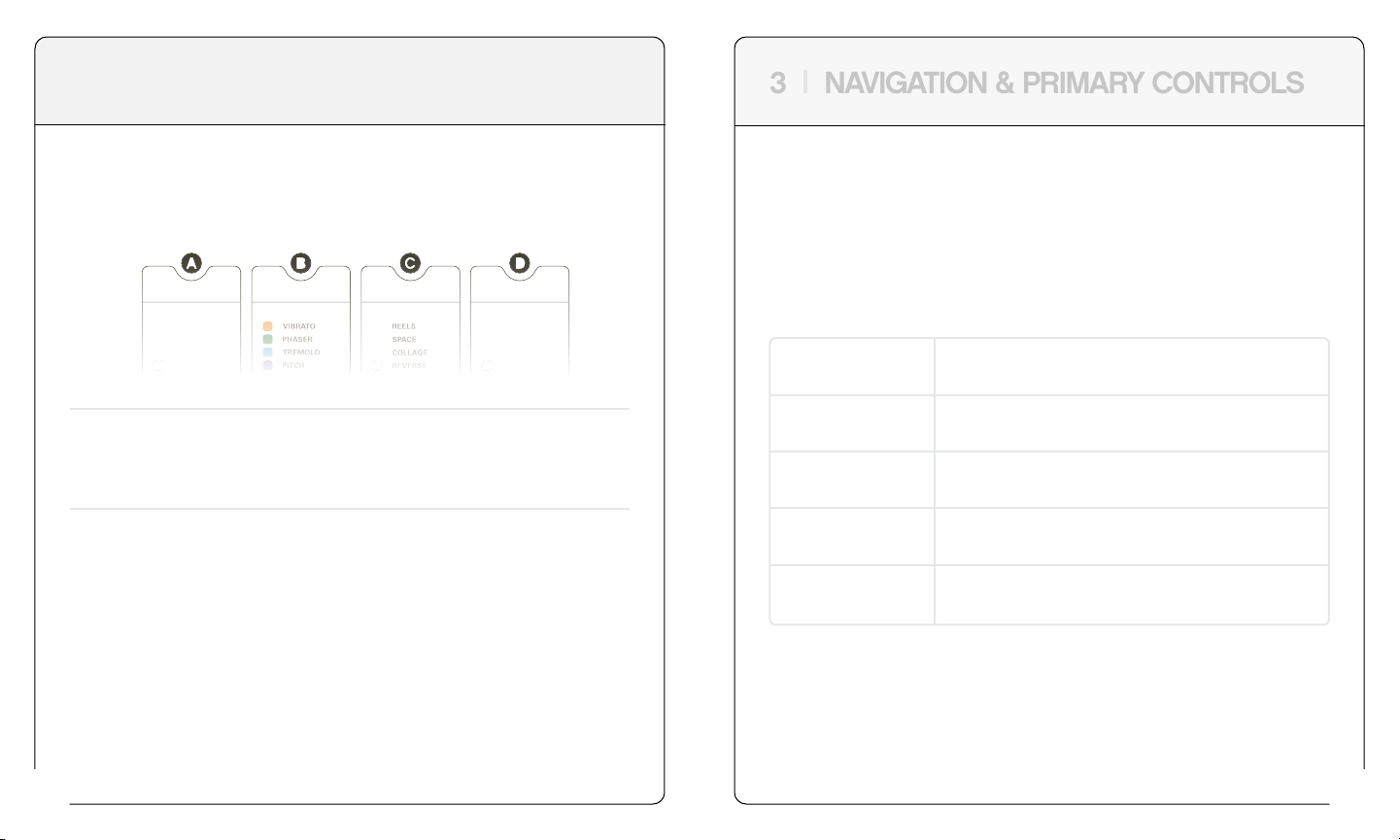Click the SPACE label in card C
Image resolution: width=1400 pixels, height=840 pixels.
pyautogui.click(x=404, y=340)
